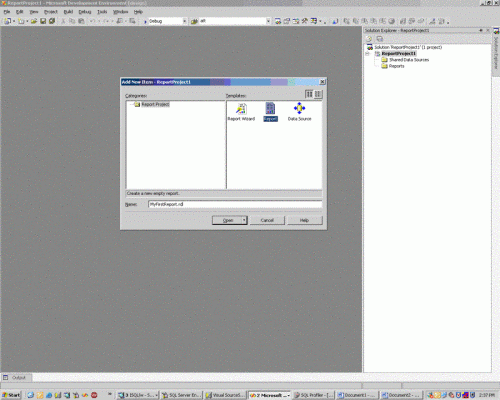The image size is (500, 400).
Task: Click the Find text box containing 'alt'
Action: point(232,21)
